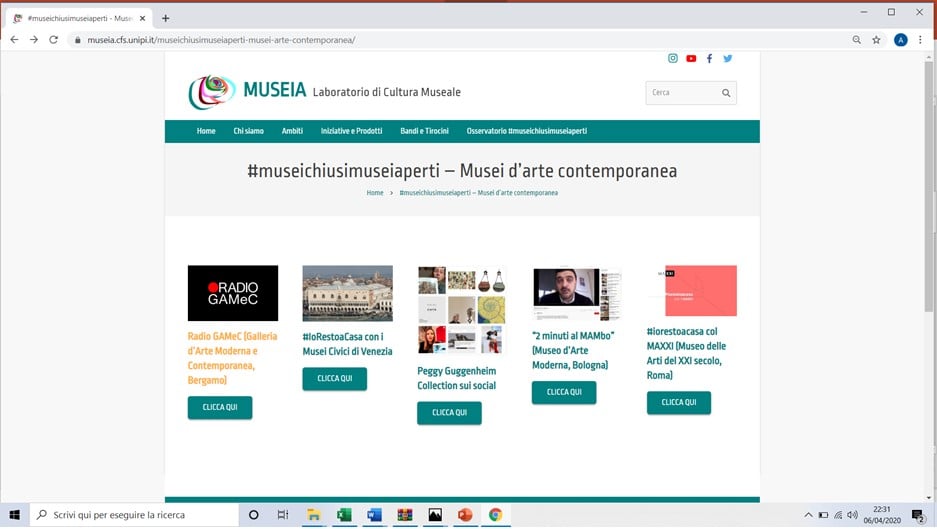Image resolution: width=937 pixels, height=529 pixels.
Task: Click the padlock site info icon
Action: tap(78, 40)
